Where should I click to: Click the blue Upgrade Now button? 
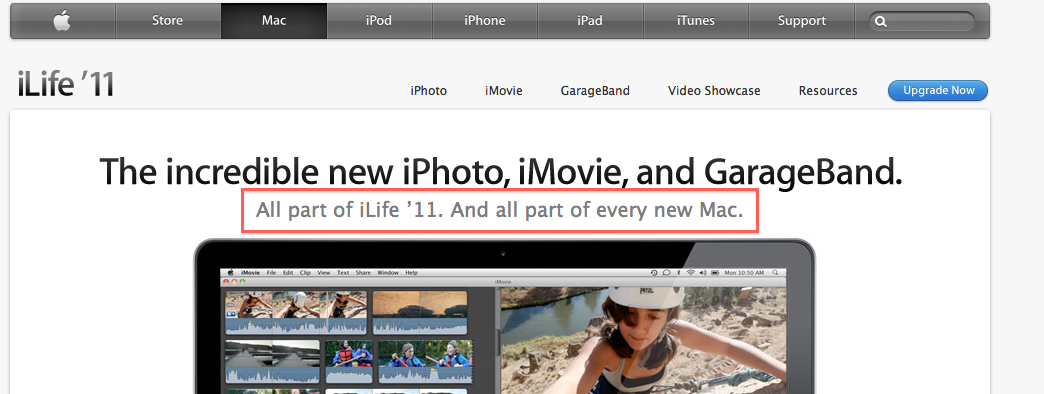[938, 91]
